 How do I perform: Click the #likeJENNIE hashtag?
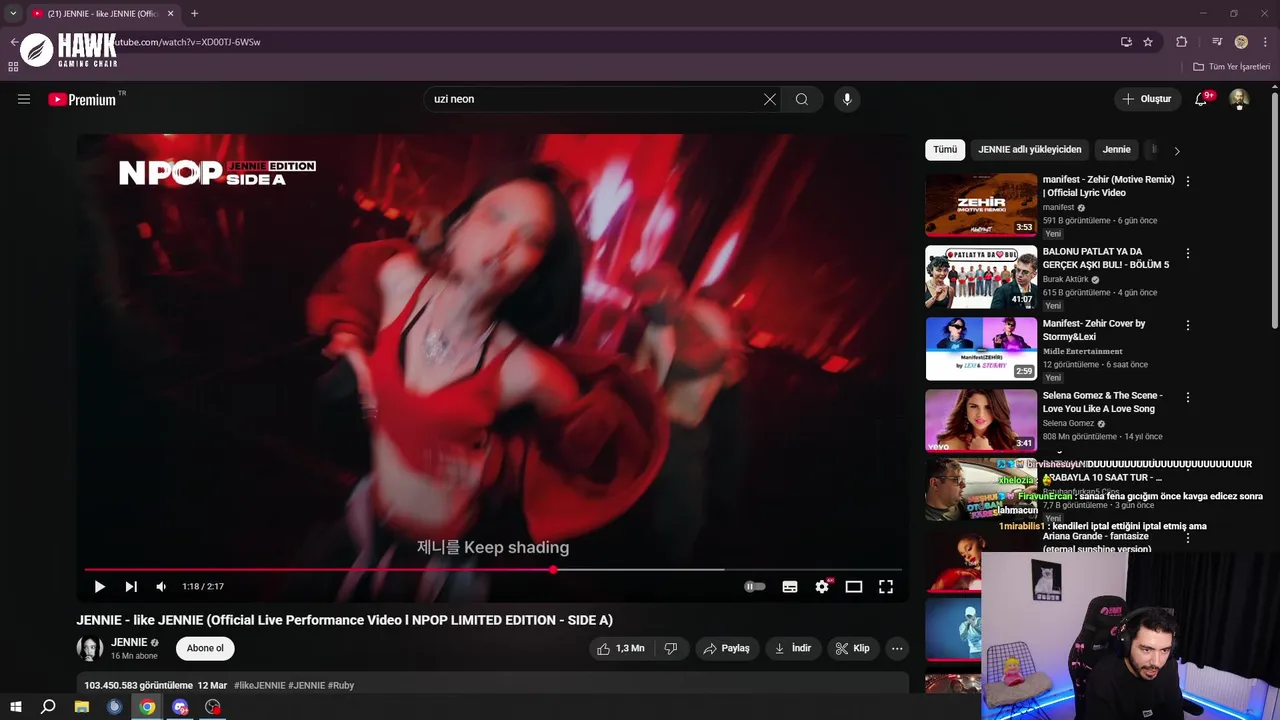pyautogui.click(x=260, y=685)
